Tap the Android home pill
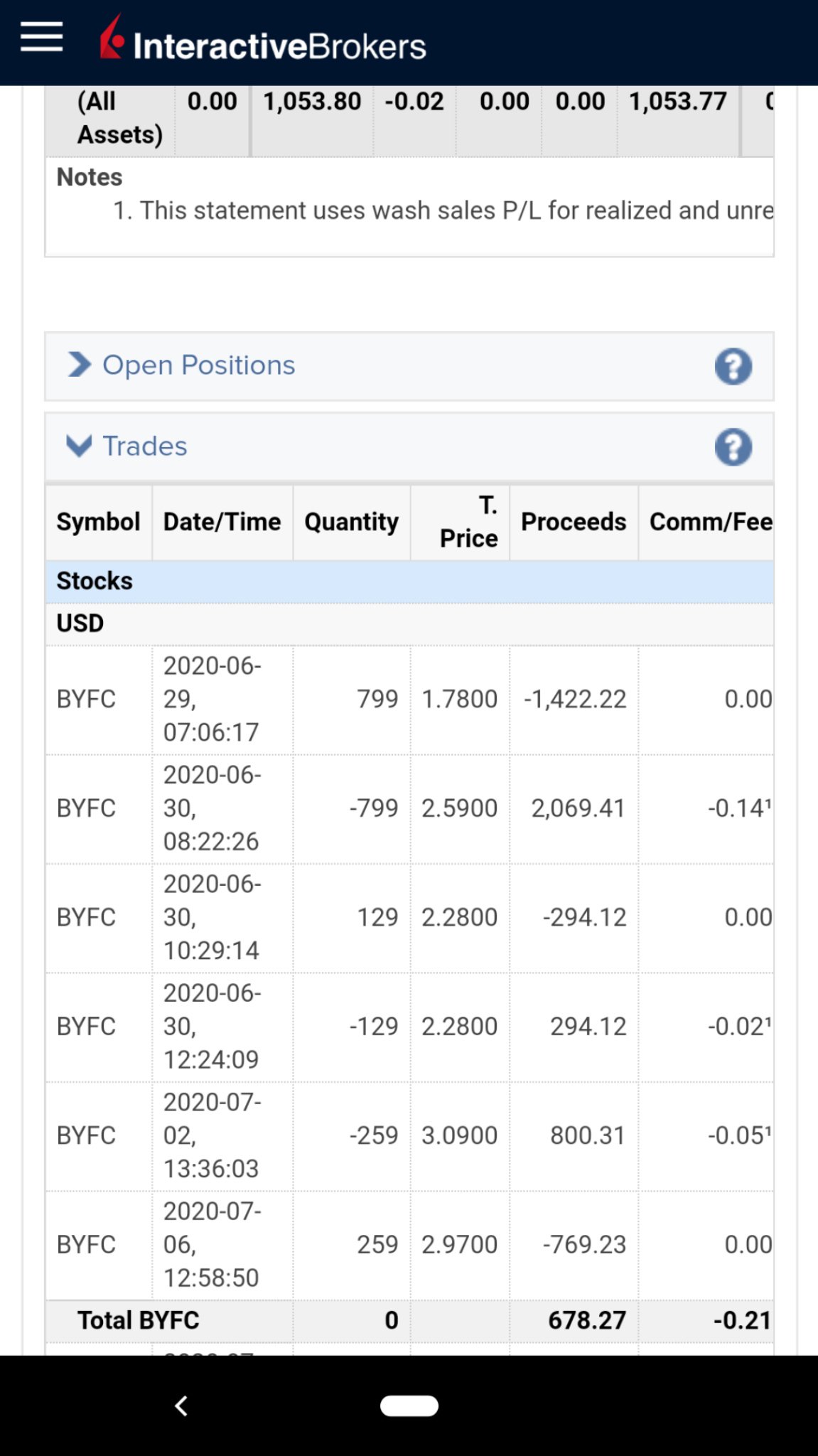The width and height of the screenshot is (818, 1456). (409, 1406)
